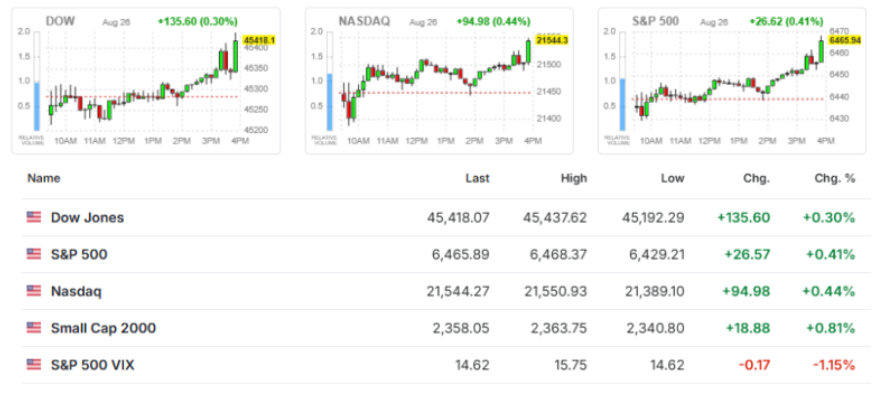This screenshot has width=896, height=395.
Task: Open the S&P 500 index link in table
Action: click(79, 254)
